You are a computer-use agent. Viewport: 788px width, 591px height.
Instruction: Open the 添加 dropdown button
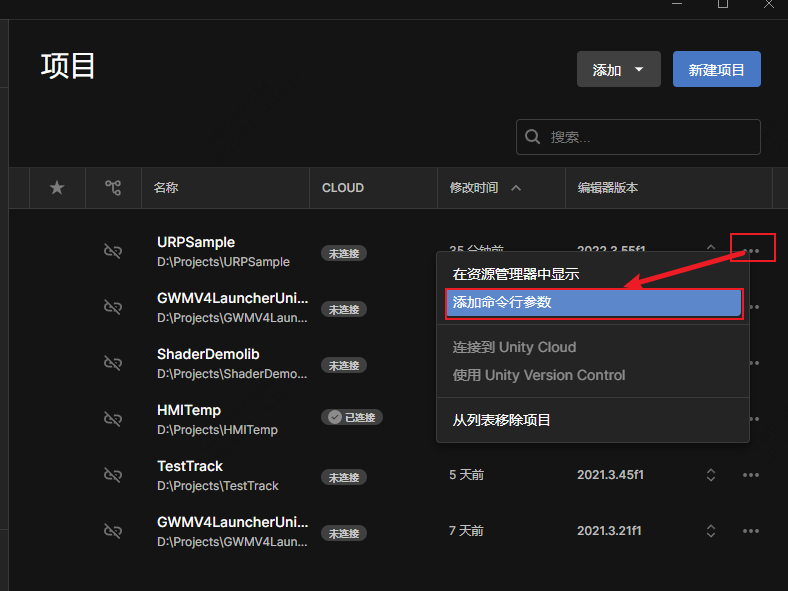[618, 70]
